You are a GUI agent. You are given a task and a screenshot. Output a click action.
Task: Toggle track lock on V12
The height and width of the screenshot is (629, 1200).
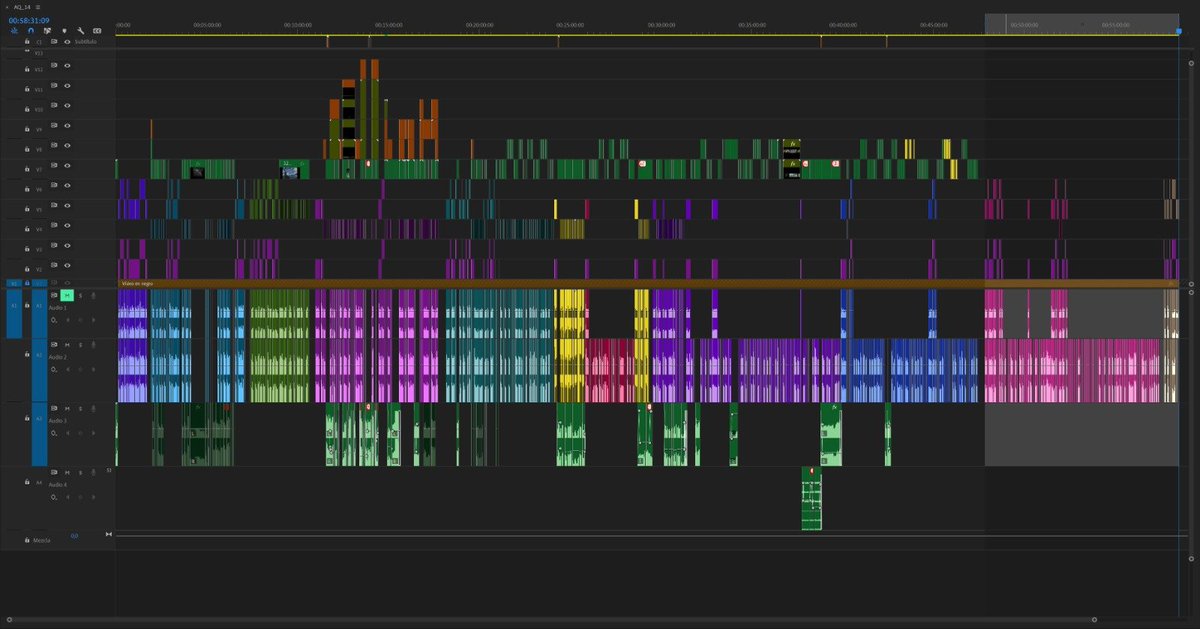point(26,69)
